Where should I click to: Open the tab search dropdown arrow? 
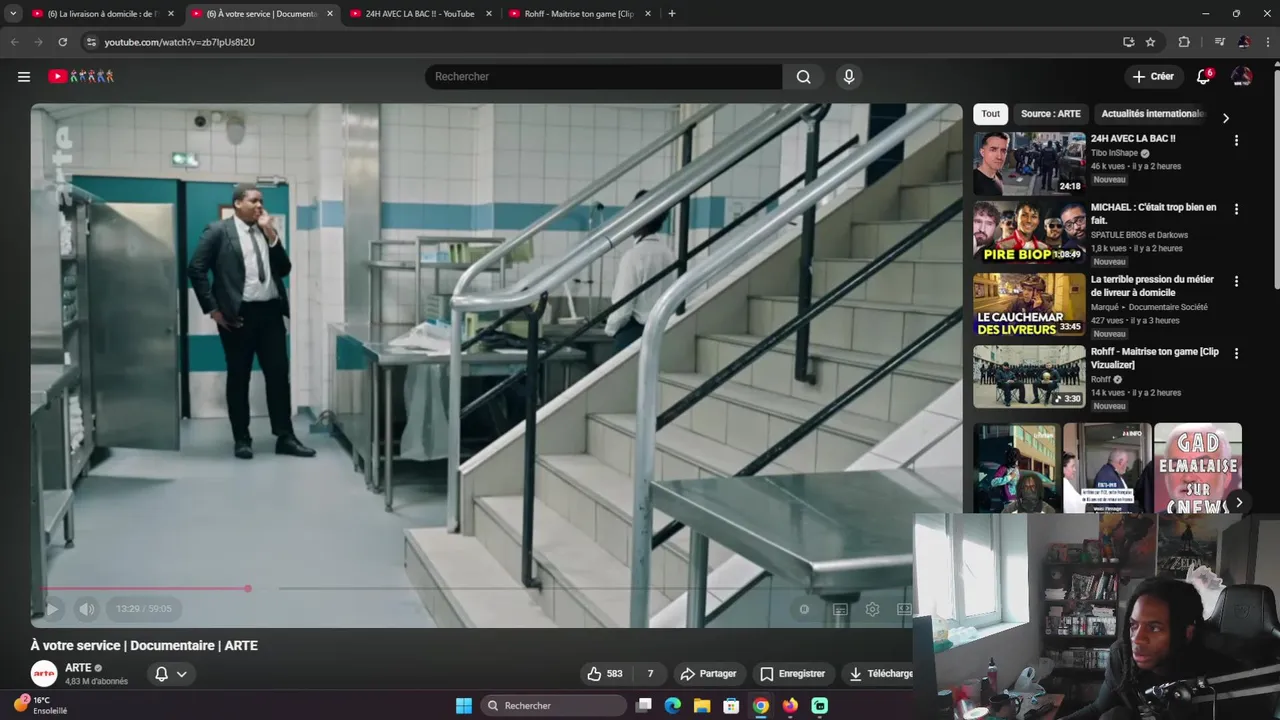click(12, 14)
